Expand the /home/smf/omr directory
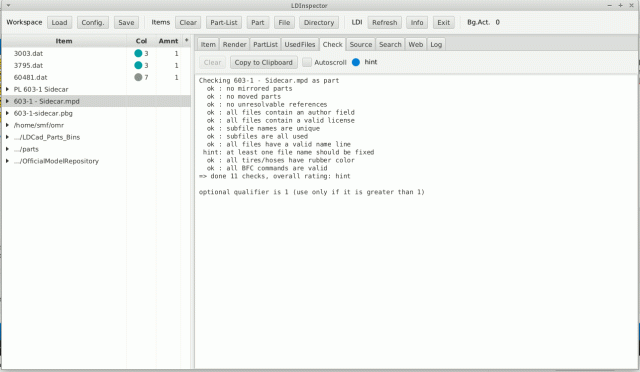This screenshot has width=640, height=372. [7, 125]
